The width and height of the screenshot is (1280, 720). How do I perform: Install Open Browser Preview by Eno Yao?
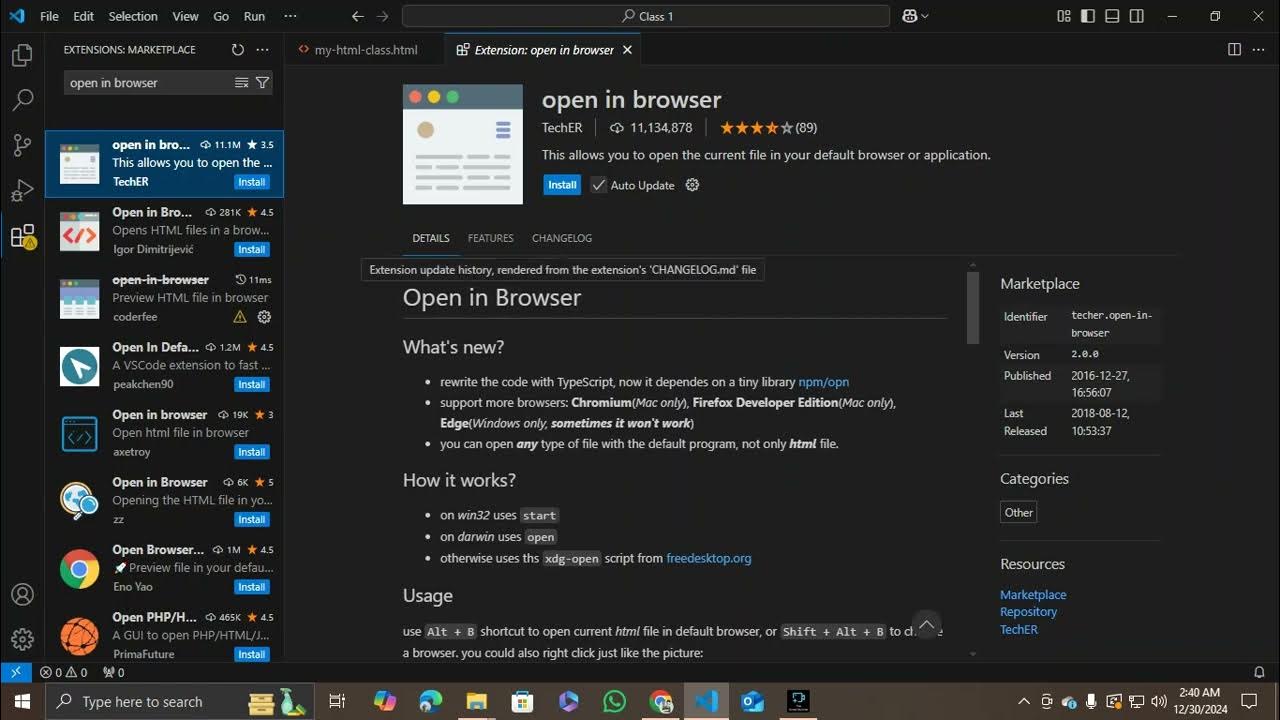coord(251,587)
